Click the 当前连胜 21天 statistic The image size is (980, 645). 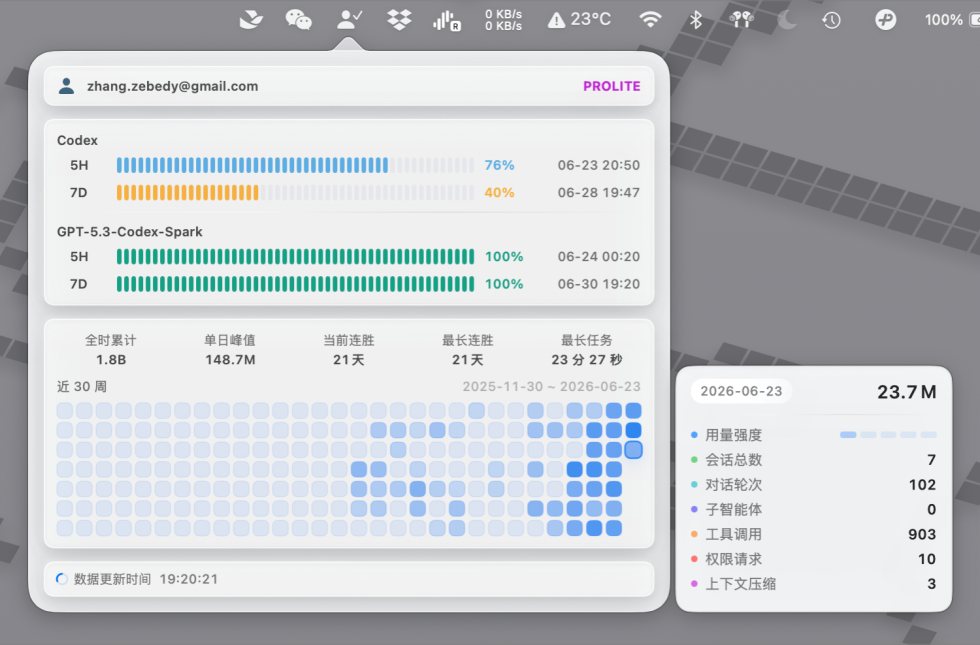pyautogui.click(x=348, y=349)
